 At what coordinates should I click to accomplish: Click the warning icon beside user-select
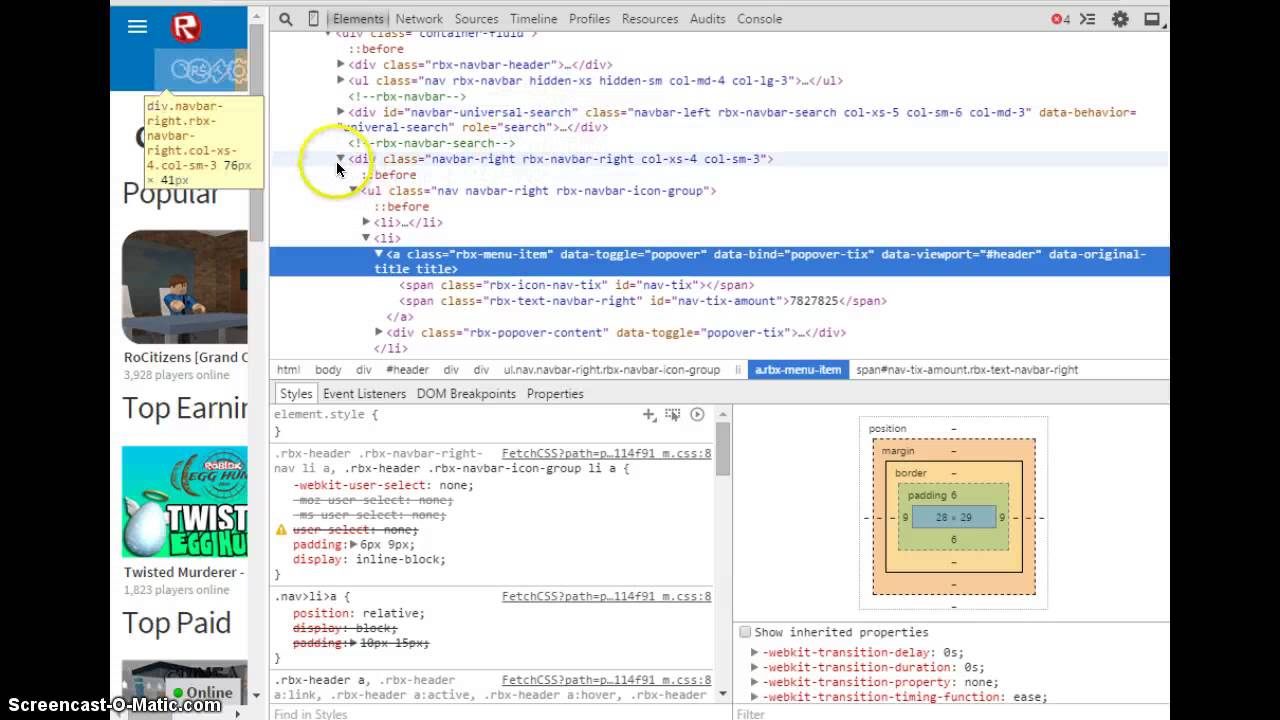(281, 530)
